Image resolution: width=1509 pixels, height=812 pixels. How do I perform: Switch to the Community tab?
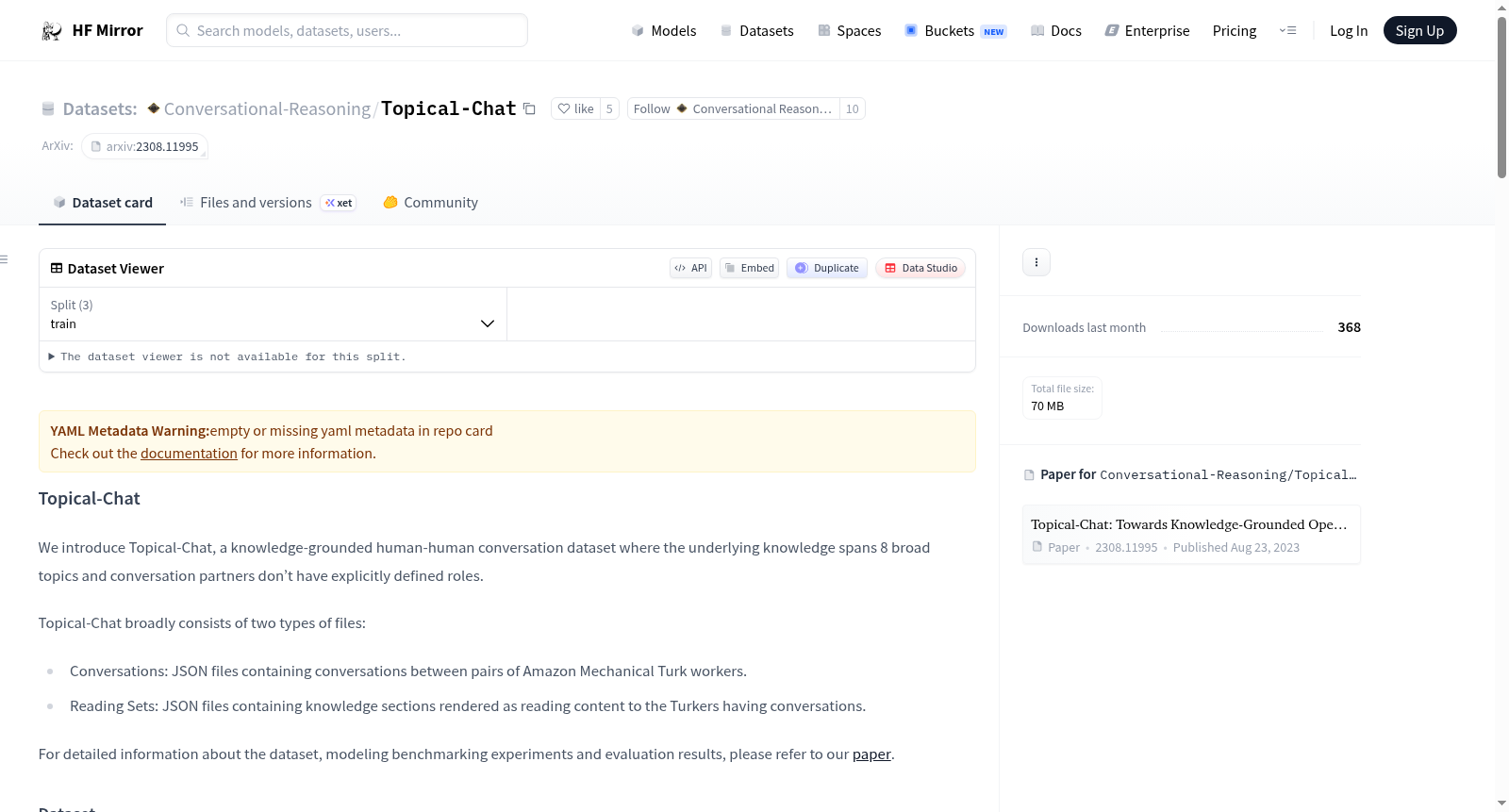pos(431,203)
